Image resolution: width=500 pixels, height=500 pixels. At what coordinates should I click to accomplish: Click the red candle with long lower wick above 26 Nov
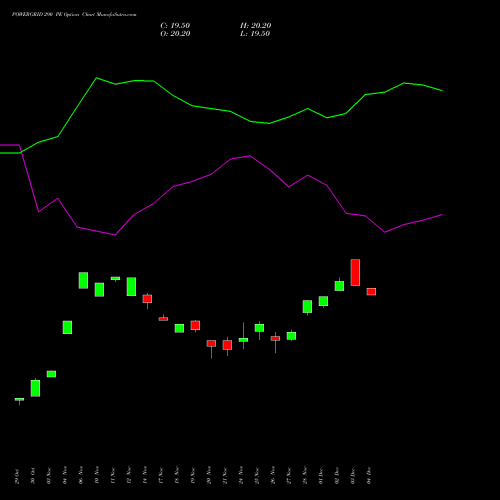[x=275, y=338]
